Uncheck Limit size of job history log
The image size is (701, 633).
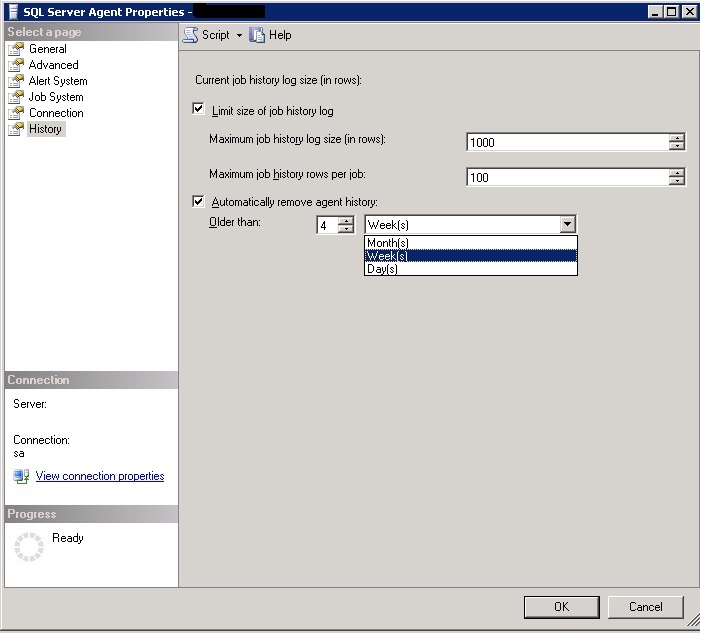coord(198,109)
